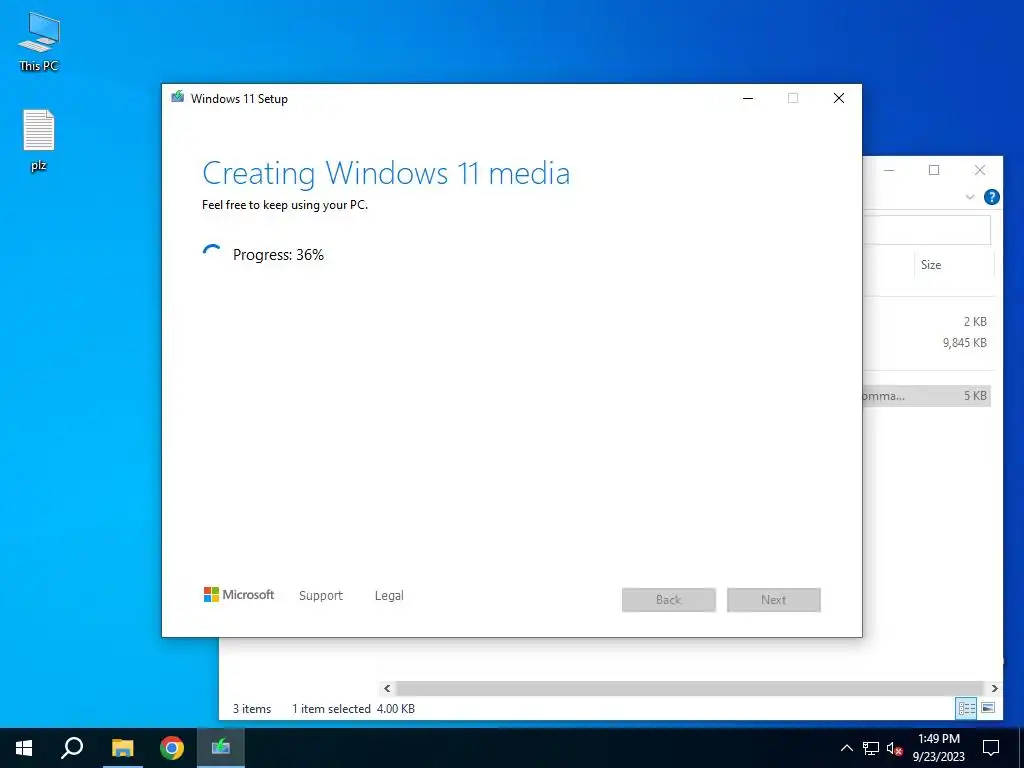Click the muted volume tray icon

[x=894, y=748]
